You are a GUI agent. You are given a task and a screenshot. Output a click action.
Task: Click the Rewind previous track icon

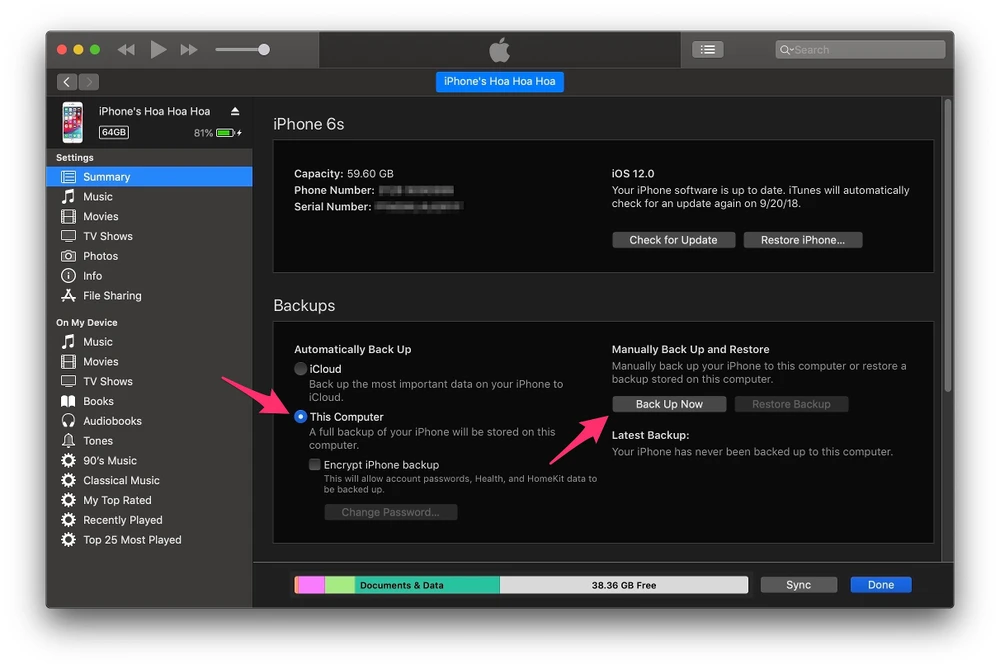pos(126,49)
